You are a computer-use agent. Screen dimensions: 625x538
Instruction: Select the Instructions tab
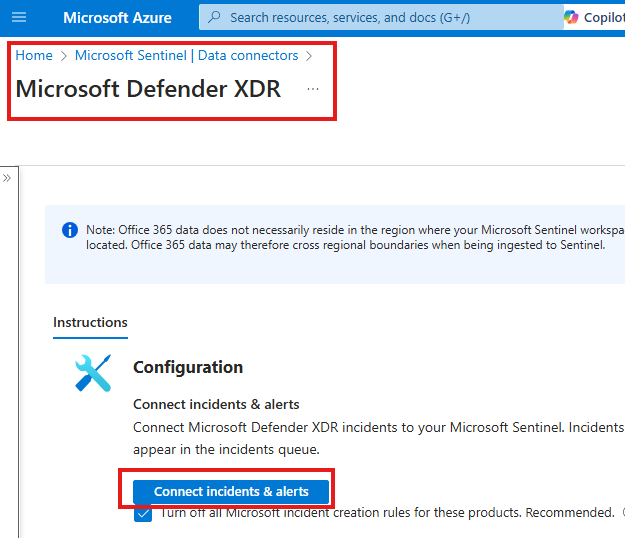pyautogui.click(x=90, y=322)
